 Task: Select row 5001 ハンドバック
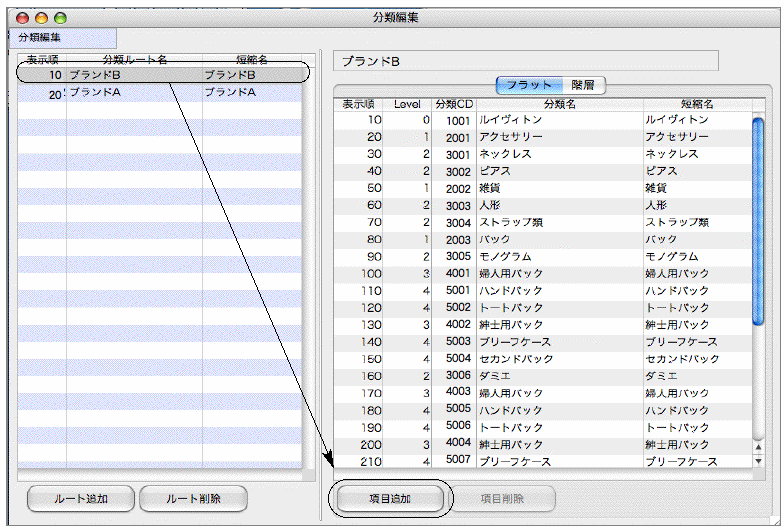[x=542, y=290]
